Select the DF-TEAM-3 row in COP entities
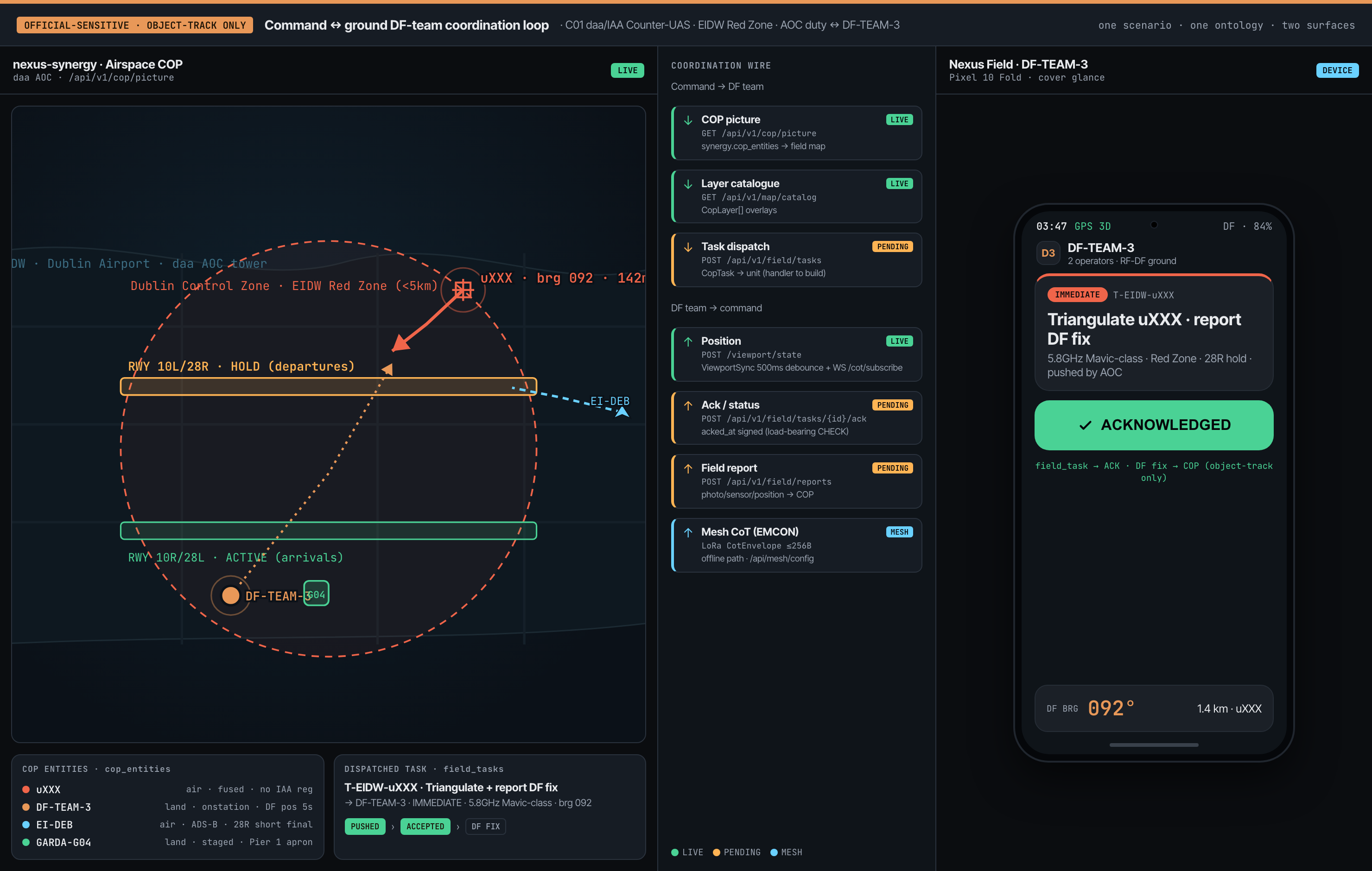Image resolution: width=1372 pixels, height=871 pixels. tap(167, 807)
